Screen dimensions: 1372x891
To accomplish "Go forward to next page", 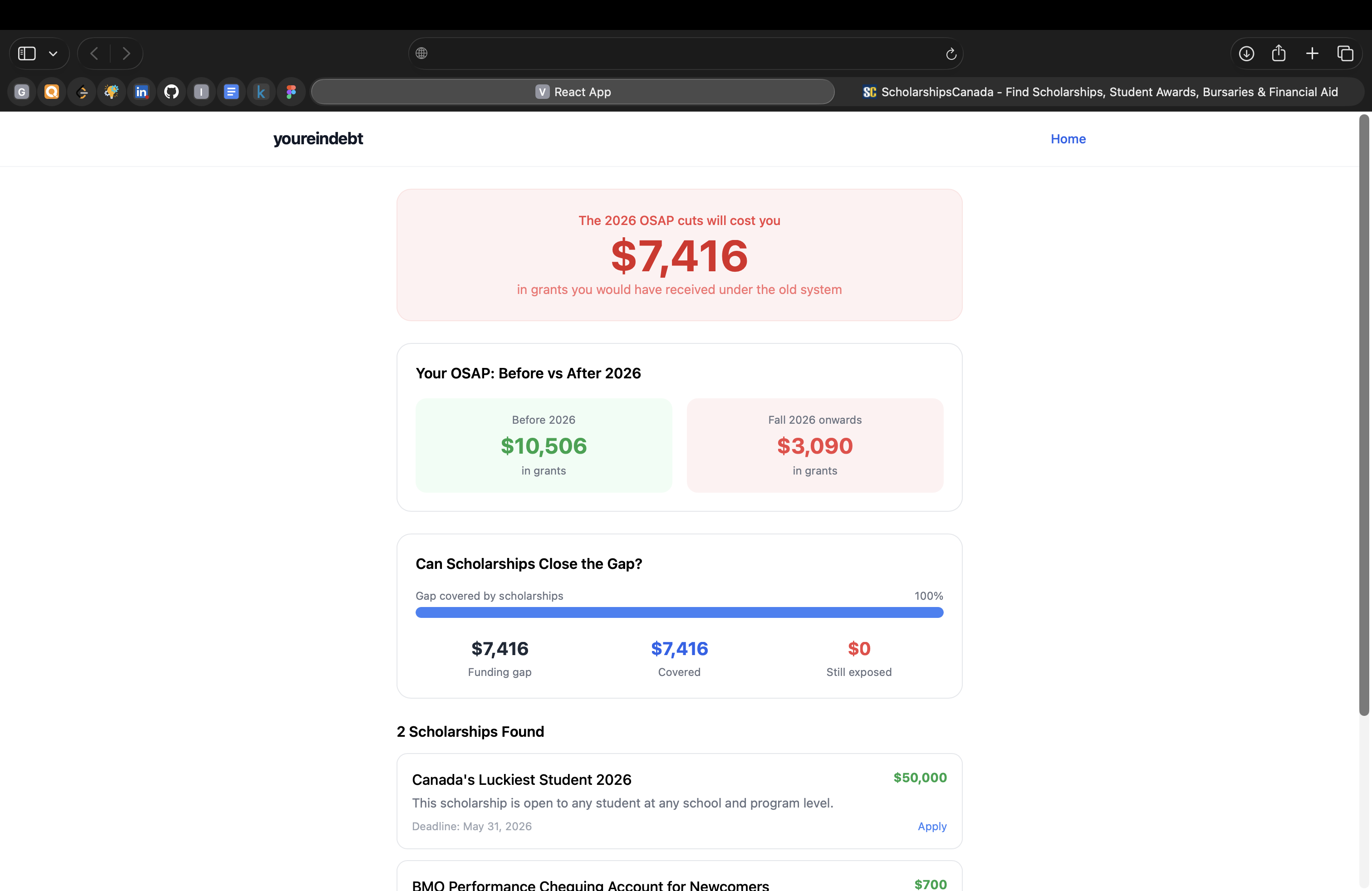I will (126, 54).
